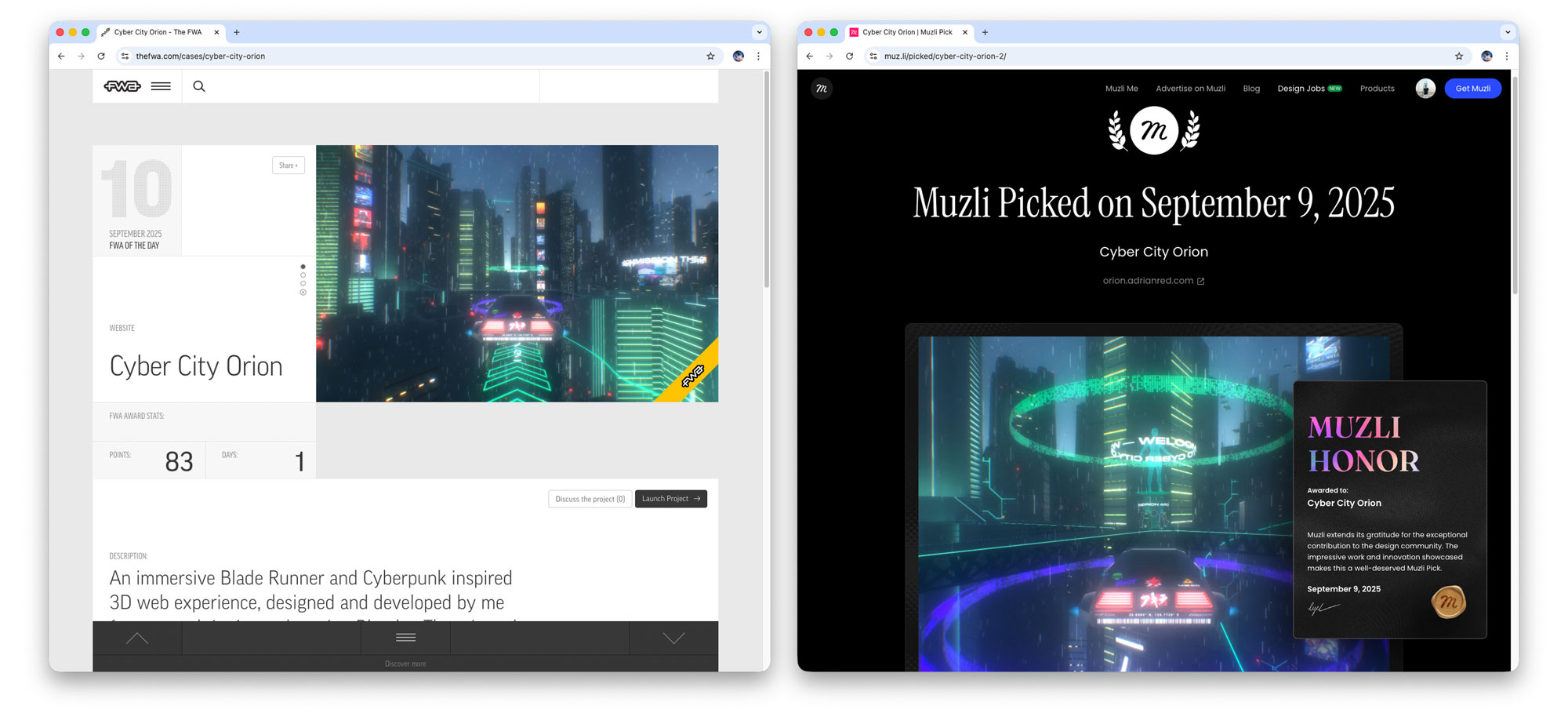
Task: Close the Cyber City Orion - The FWA tab
Action: 216,32
